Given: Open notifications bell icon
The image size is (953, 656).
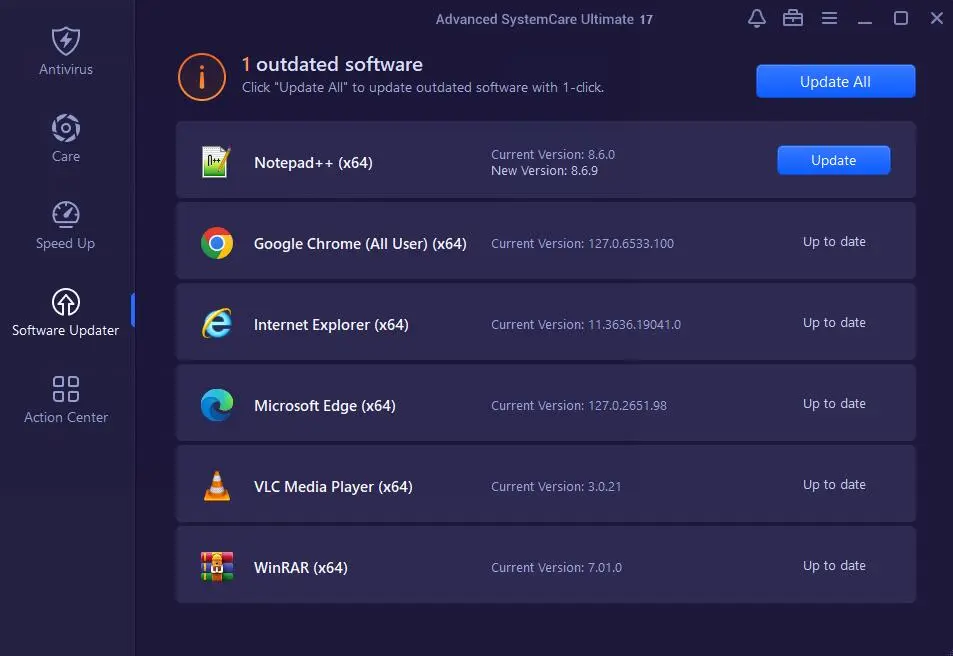Looking at the screenshot, I should click(x=757, y=18).
